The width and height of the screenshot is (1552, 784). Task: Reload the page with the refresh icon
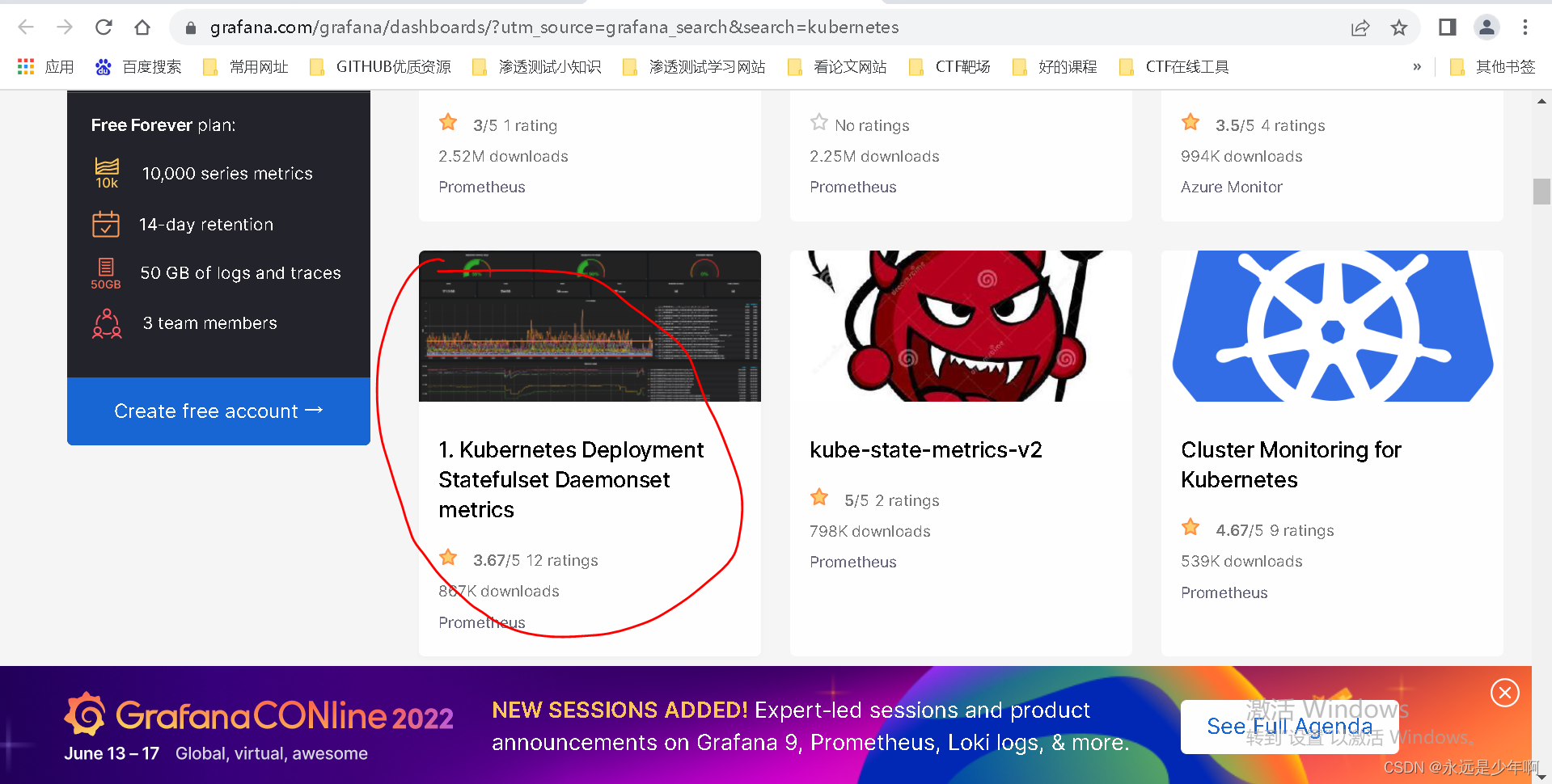point(104,27)
